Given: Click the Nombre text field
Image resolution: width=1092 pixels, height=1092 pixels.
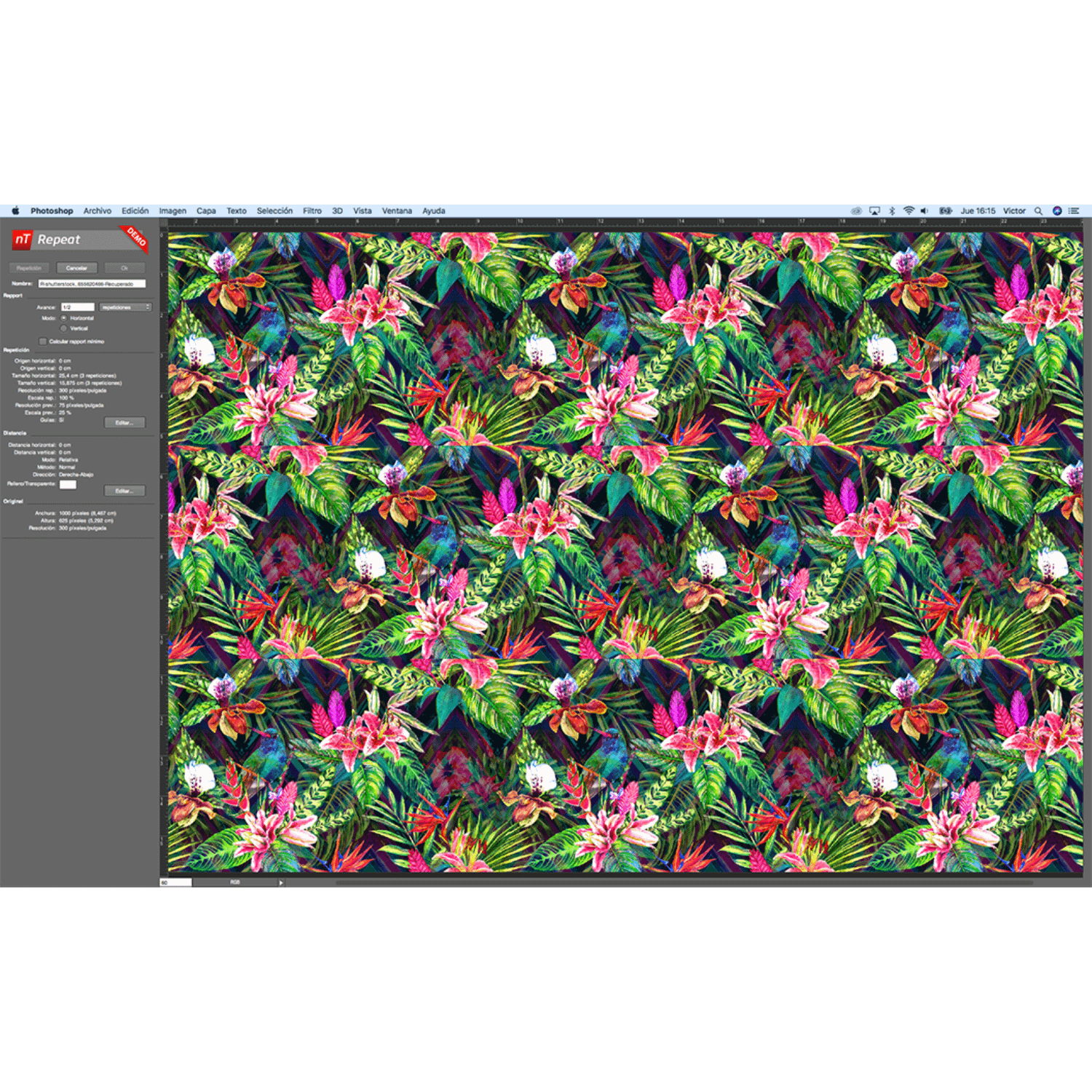Looking at the screenshot, I should 92,284.
